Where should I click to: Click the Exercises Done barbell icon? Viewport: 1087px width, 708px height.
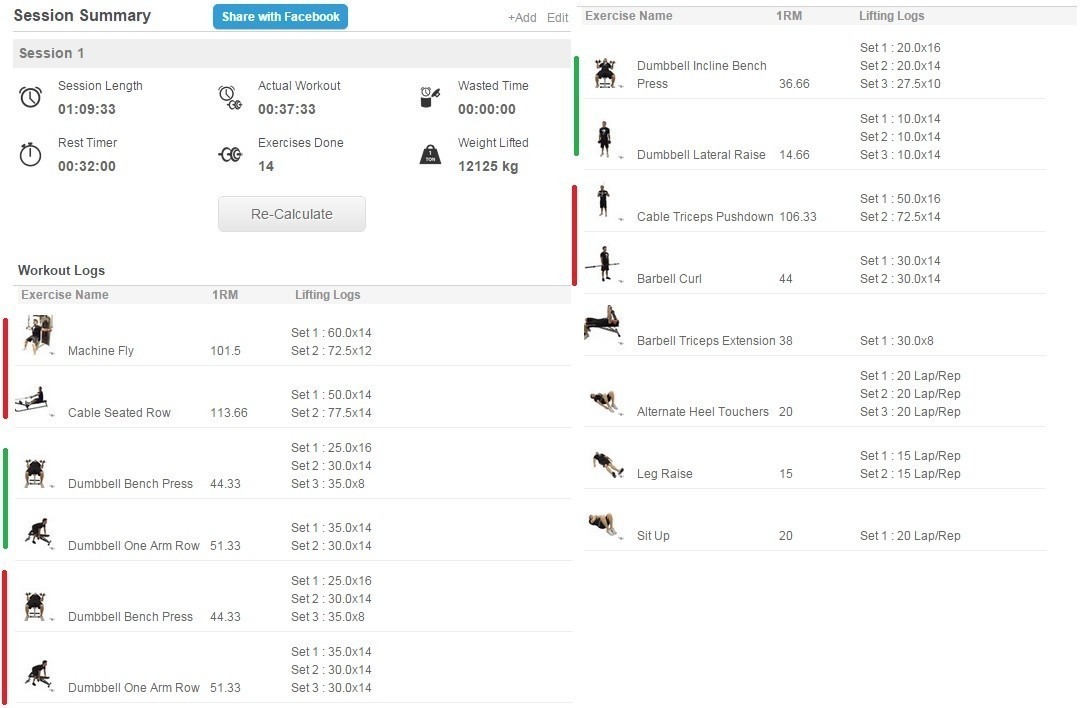click(230, 155)
